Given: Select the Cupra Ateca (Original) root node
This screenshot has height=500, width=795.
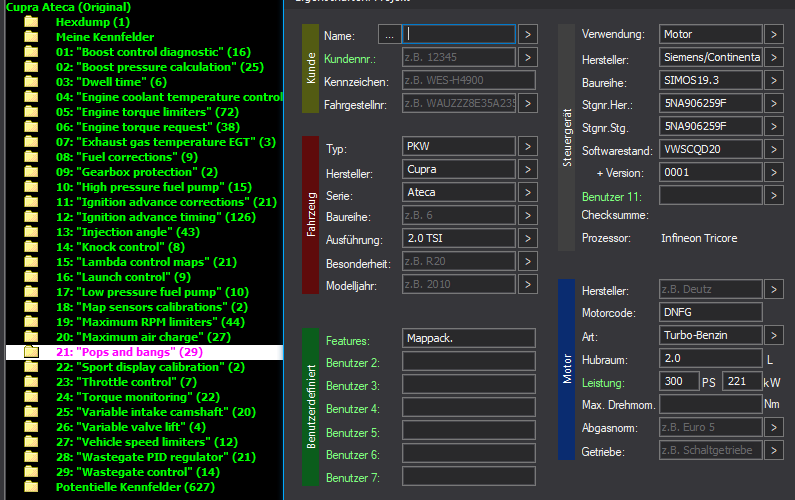Looking at the screenshot, I should point(68,7).
